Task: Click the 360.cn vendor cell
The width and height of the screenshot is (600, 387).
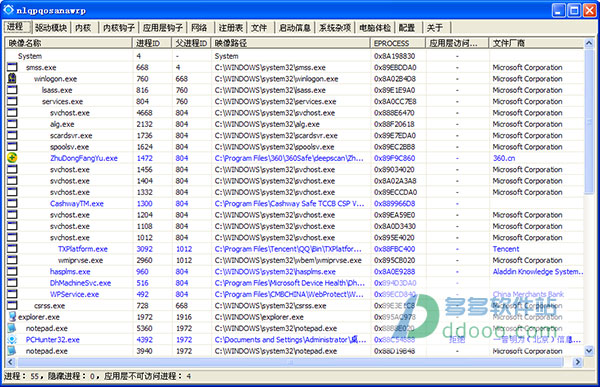Action: [504, 158]
